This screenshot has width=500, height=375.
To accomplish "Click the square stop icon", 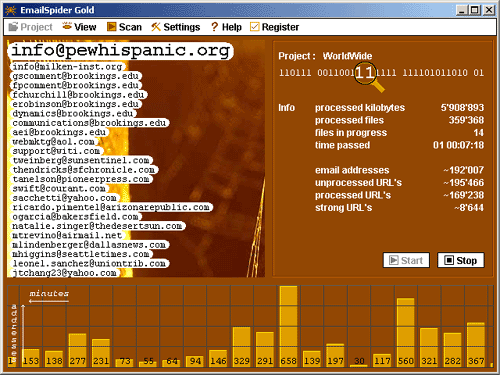I will pyautogui.click(x=449, y=260).
